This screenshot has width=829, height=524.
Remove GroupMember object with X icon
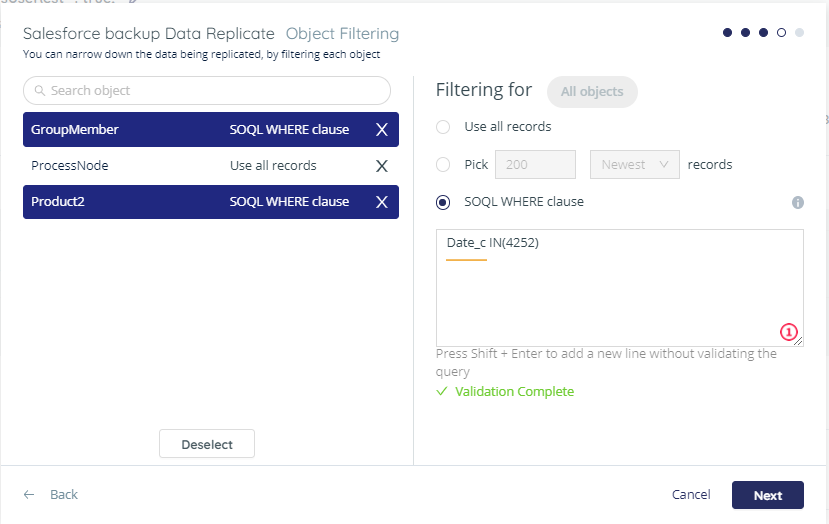click(x=381, y=130)
